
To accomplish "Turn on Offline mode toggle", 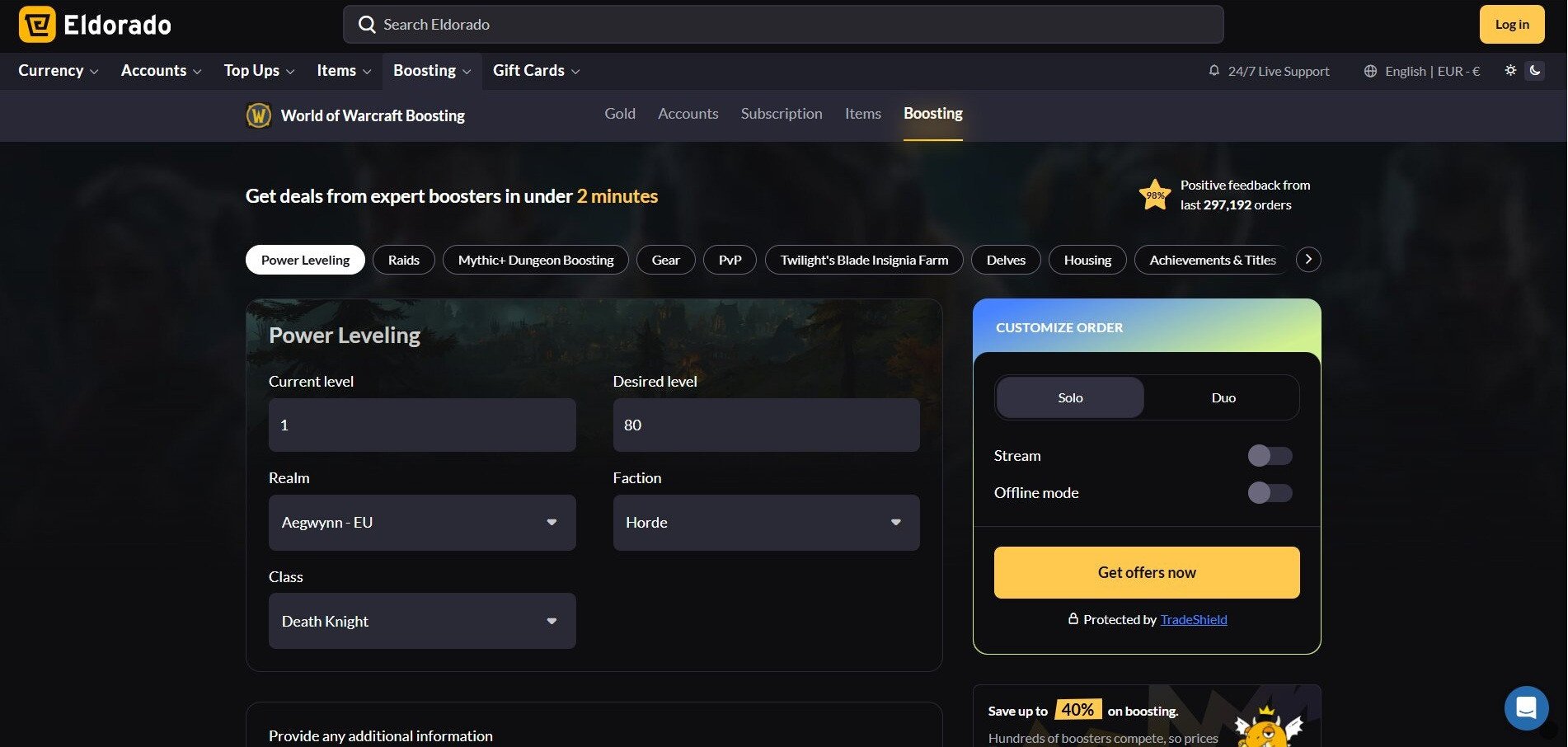I will pos(1270,493).
